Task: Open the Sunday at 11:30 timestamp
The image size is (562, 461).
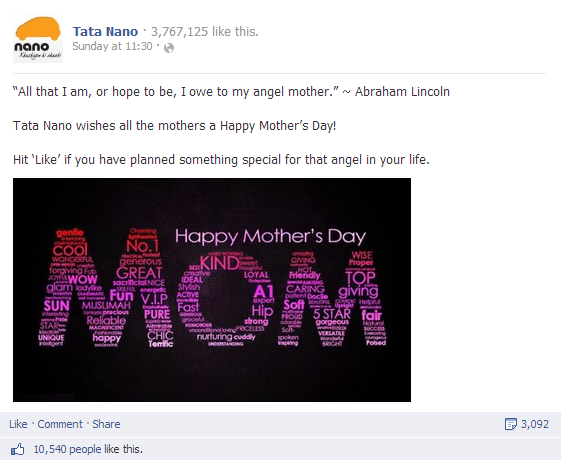Action: pos(112,46)
